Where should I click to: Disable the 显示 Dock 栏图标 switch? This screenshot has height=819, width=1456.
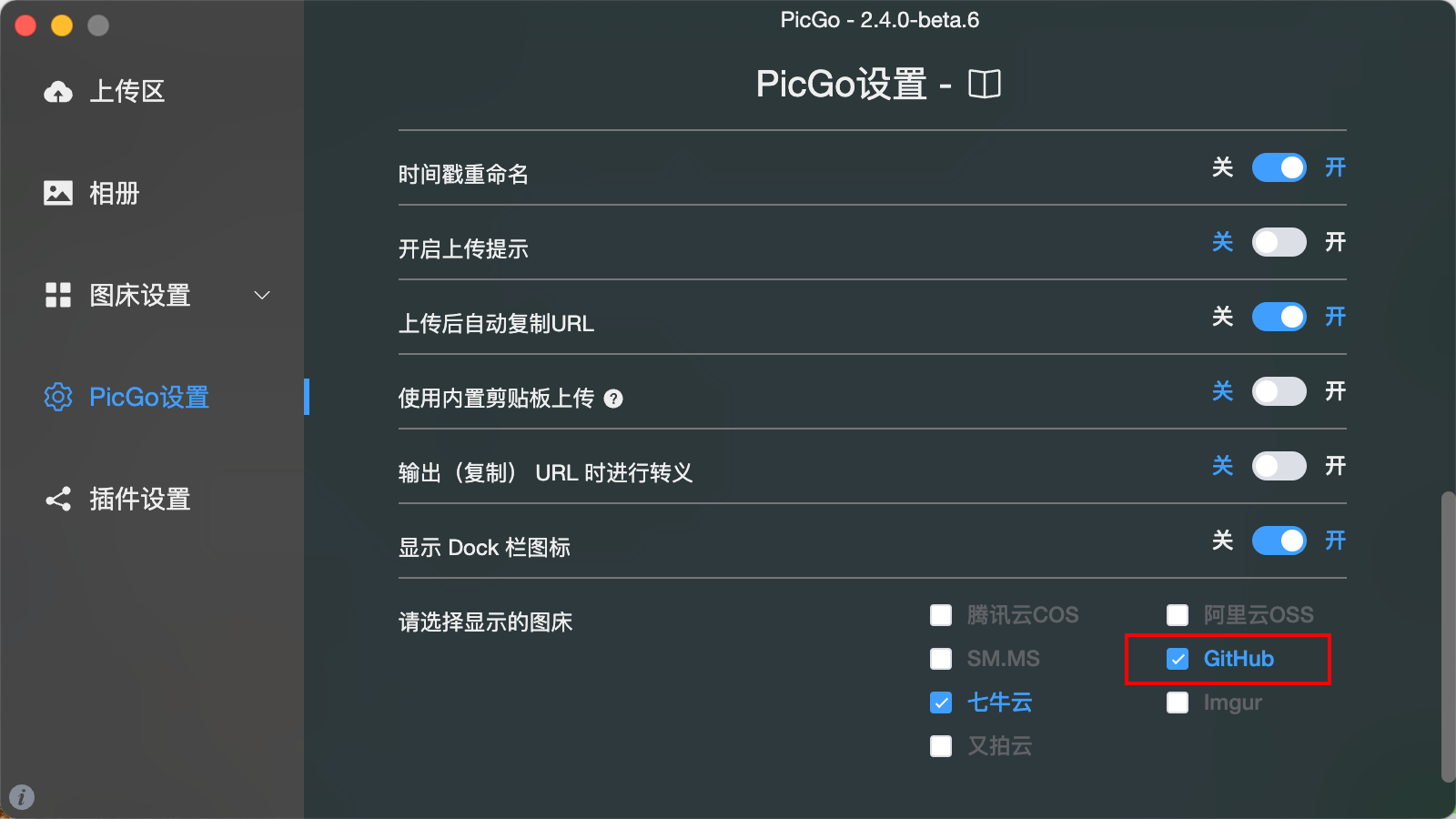pos(1279,541)
